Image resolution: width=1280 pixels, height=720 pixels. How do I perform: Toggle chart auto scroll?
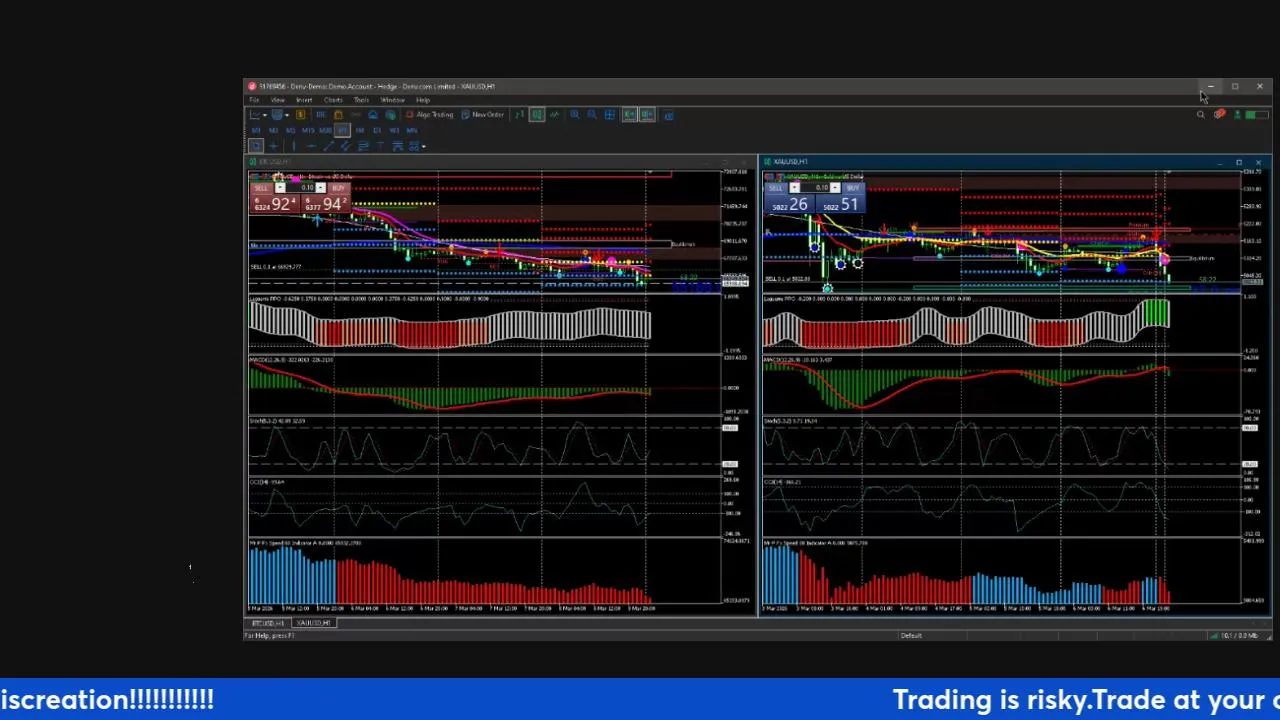coord(629,115)
